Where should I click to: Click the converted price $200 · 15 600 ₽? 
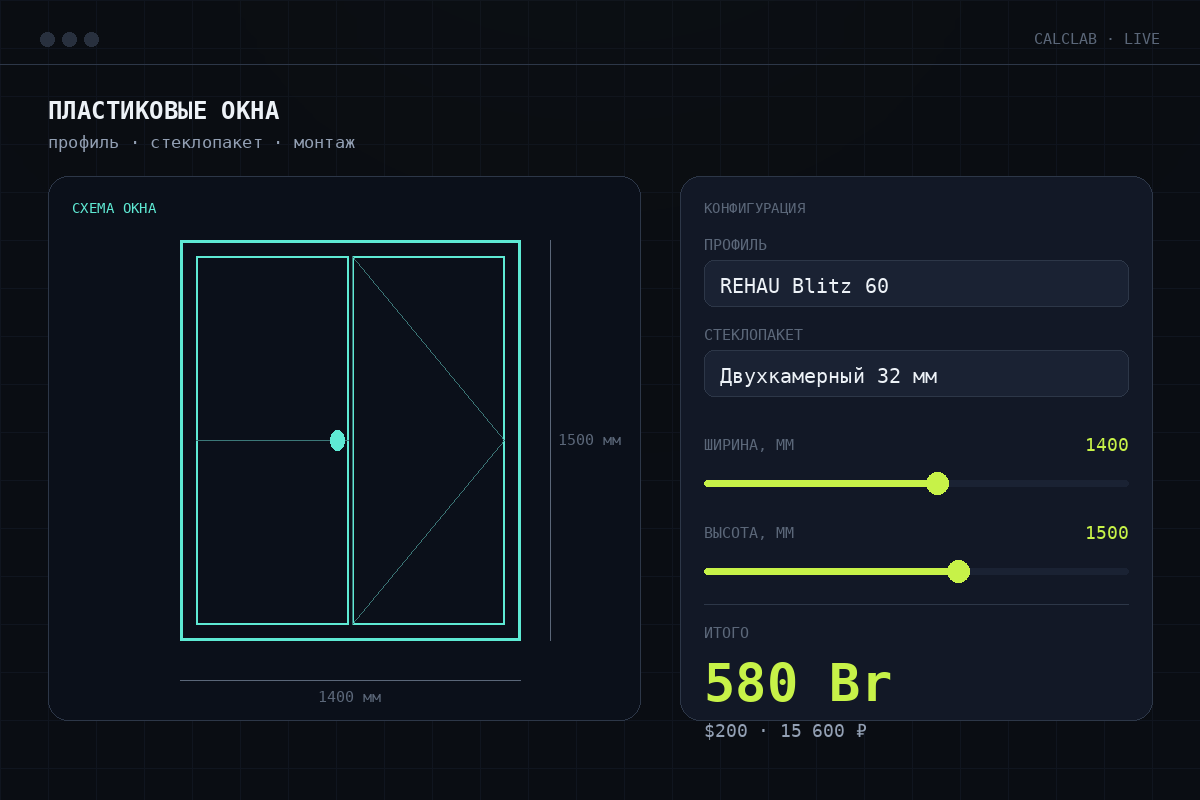(785, 731)
